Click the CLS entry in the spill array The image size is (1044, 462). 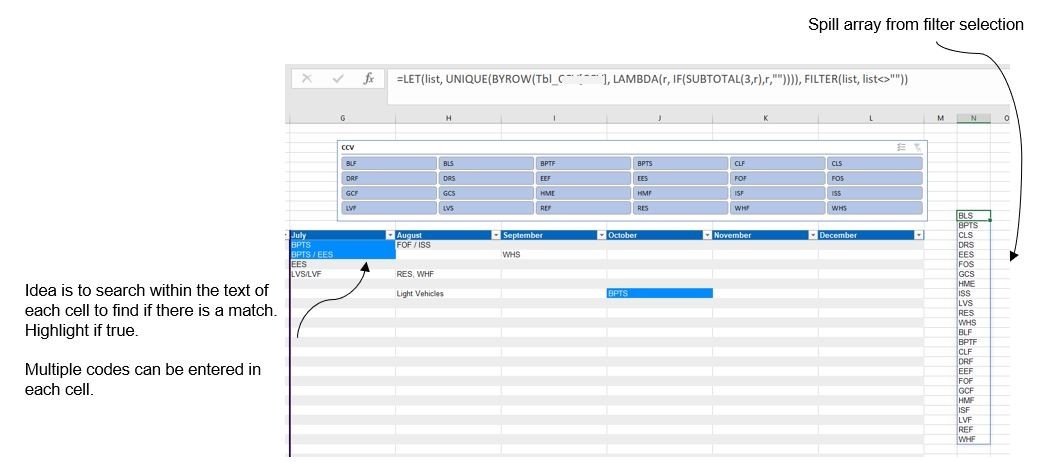click(973, 235)
